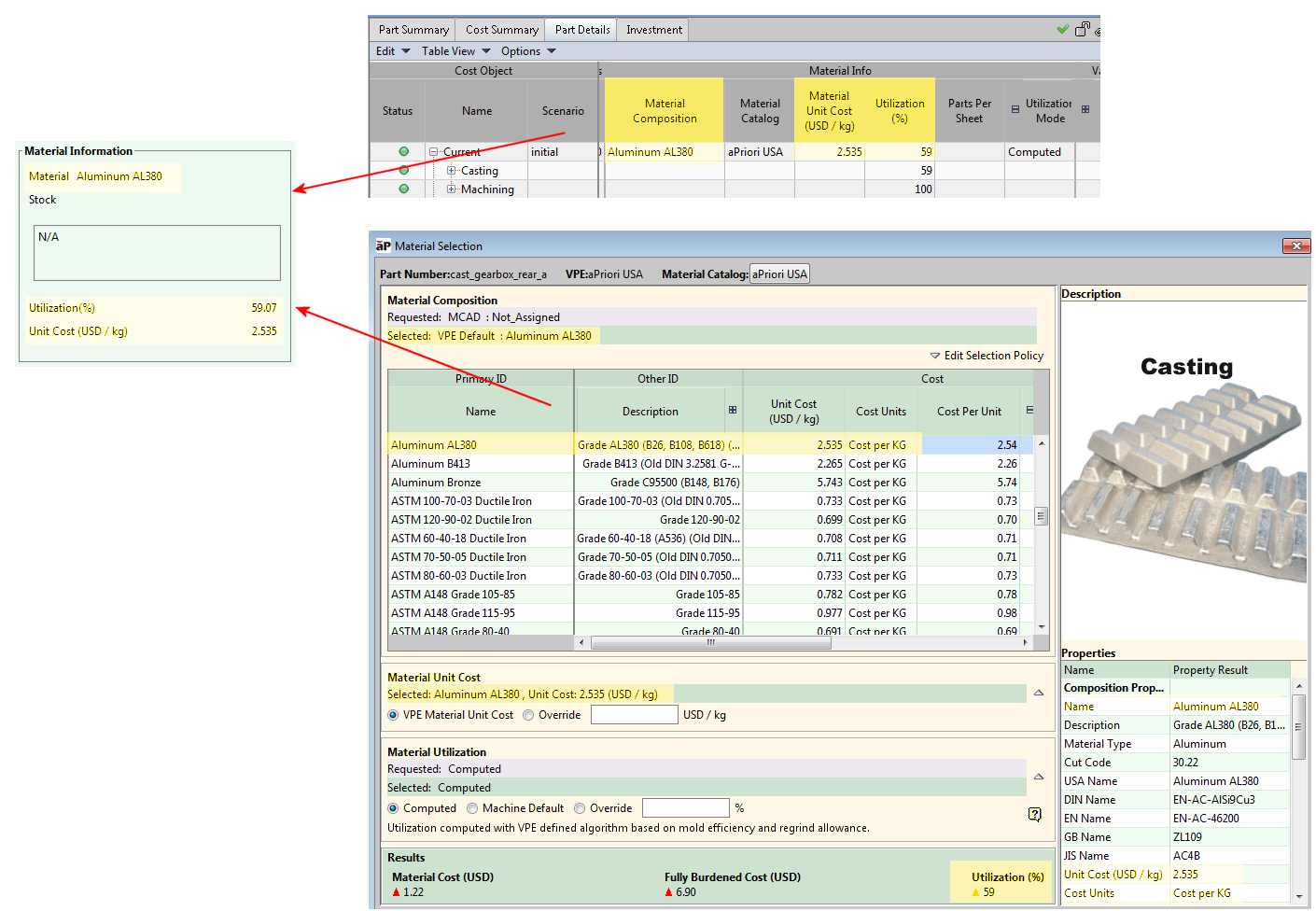The width and height of the screenshot is (1316, 911).
Task: Expand the Casting tree node
Action: [x=452, y=171]
